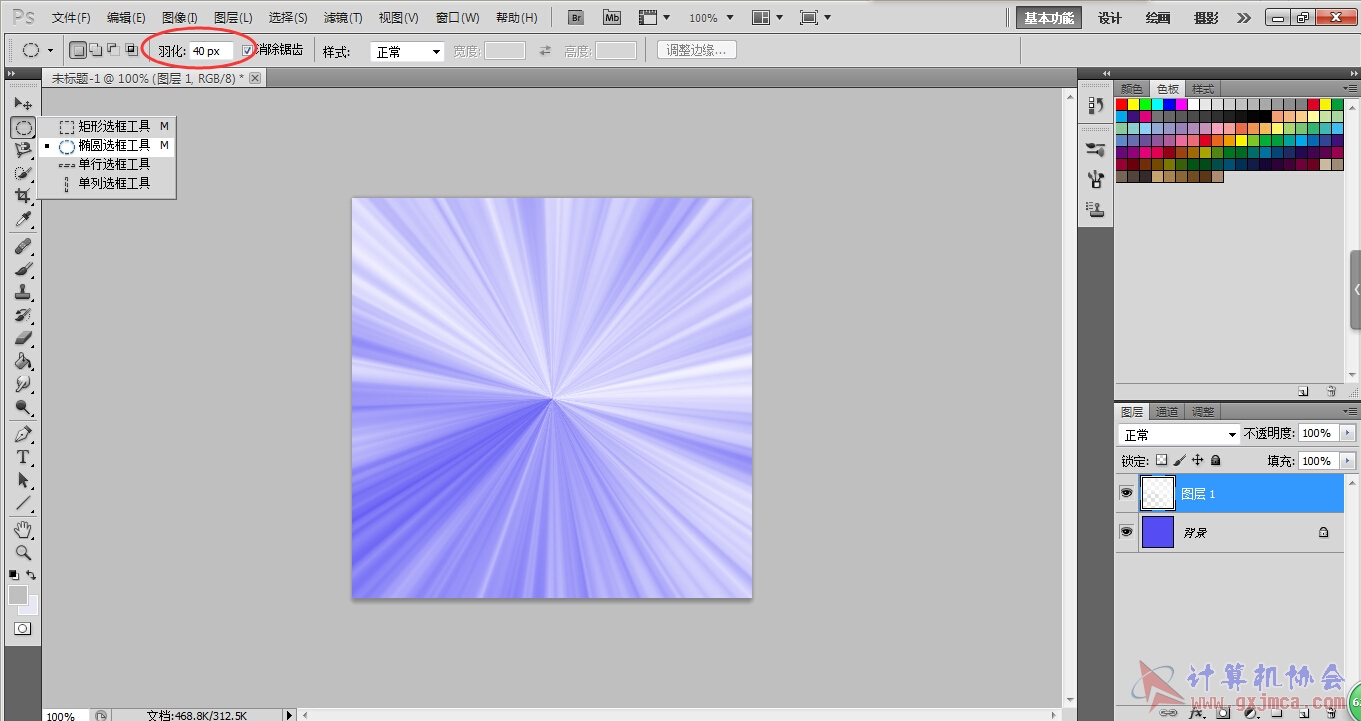
Task: Enable lock transparent pixels for layer
Action: point(1161,461)
